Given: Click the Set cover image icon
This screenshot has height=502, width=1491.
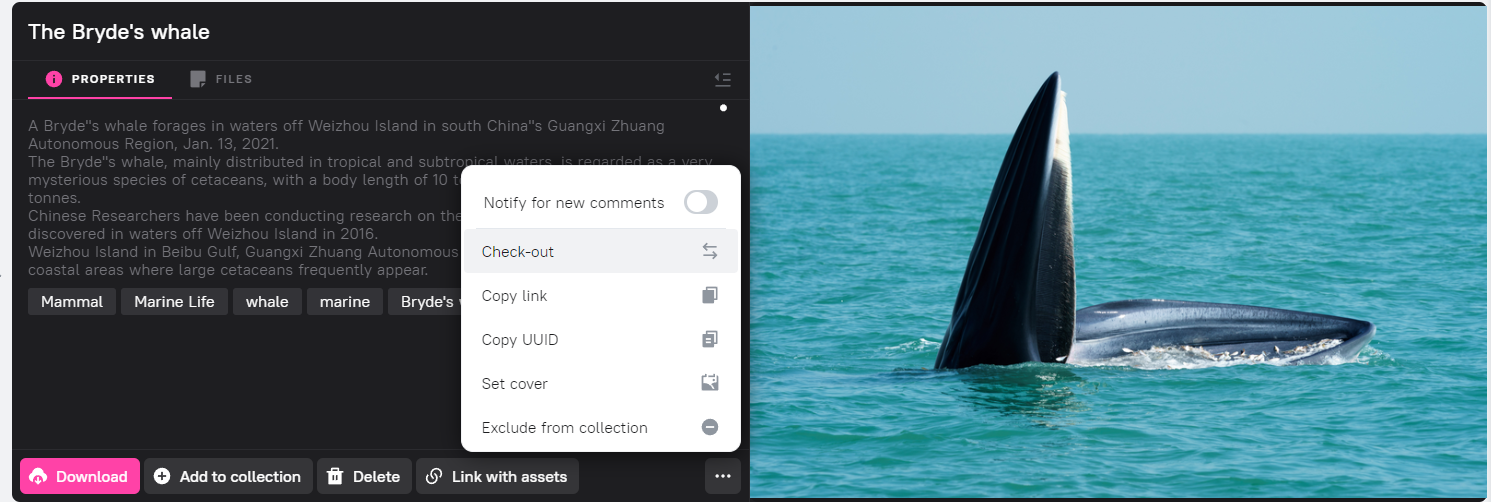Looking at the screenshot, I should [x=709, y=383].
